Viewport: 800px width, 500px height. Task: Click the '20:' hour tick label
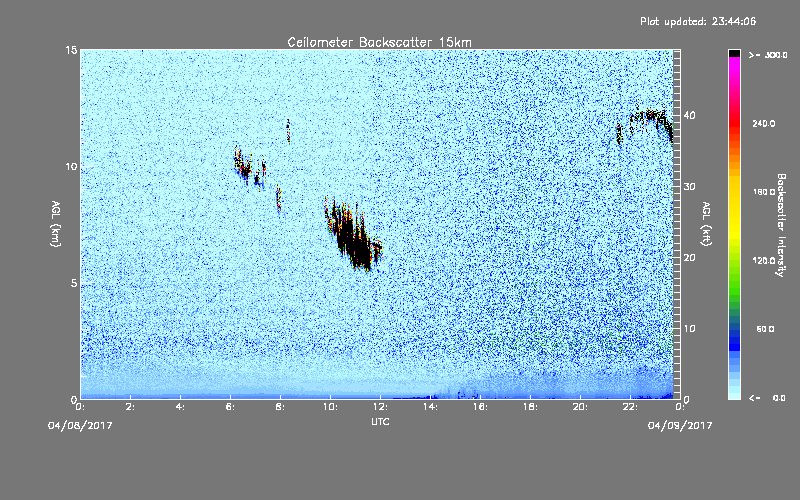[580, 407]
